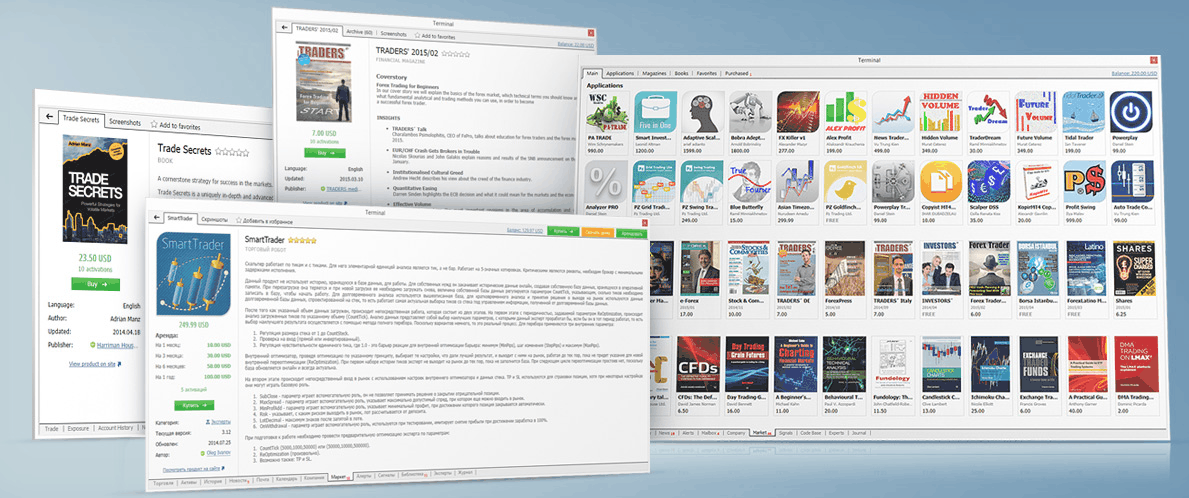Open Analyzer PRO percent-sign app
The width and height of the screenshot is (1189, 498).
pos(607,180)
